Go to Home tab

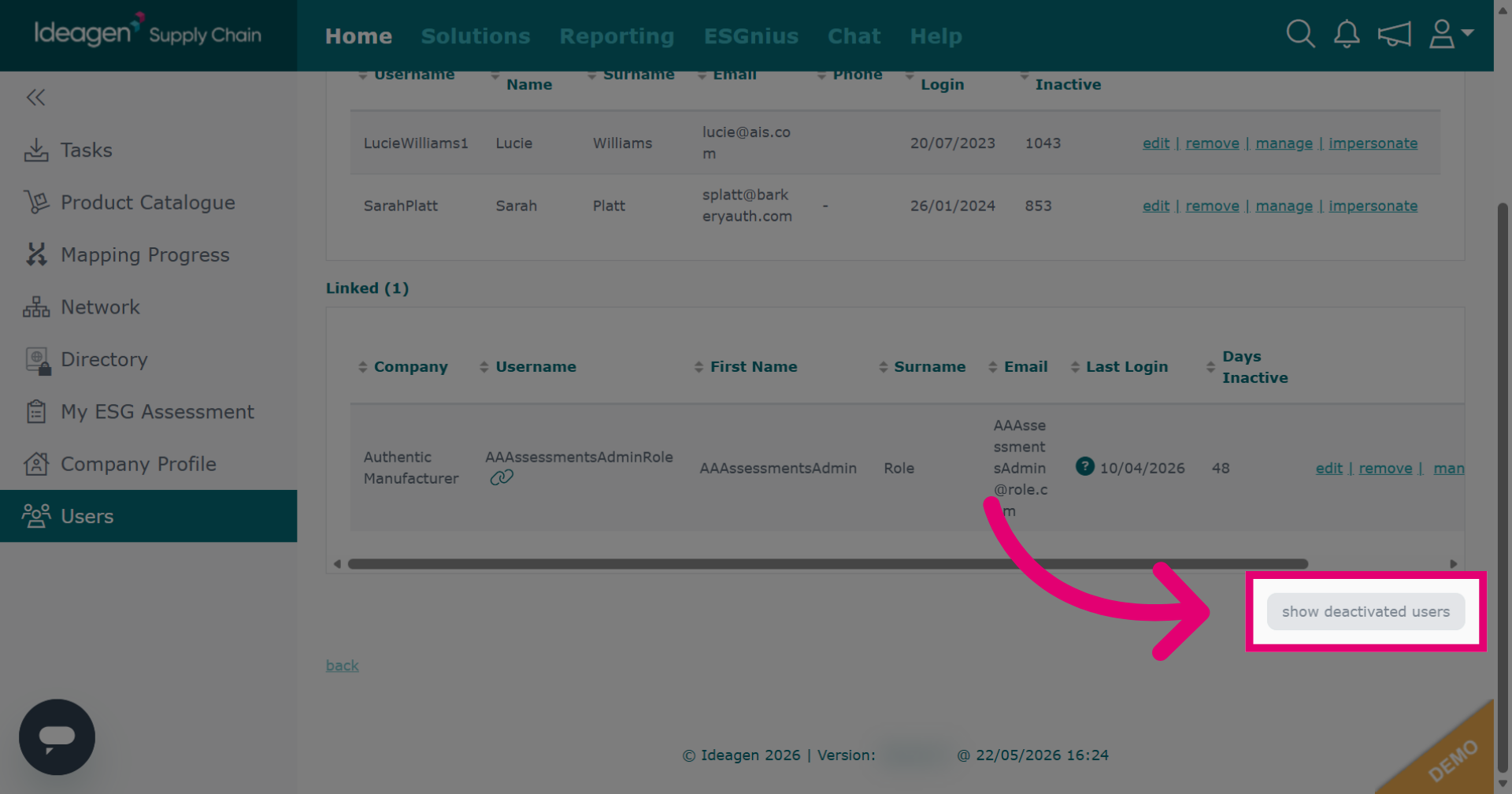coord(358,36)
